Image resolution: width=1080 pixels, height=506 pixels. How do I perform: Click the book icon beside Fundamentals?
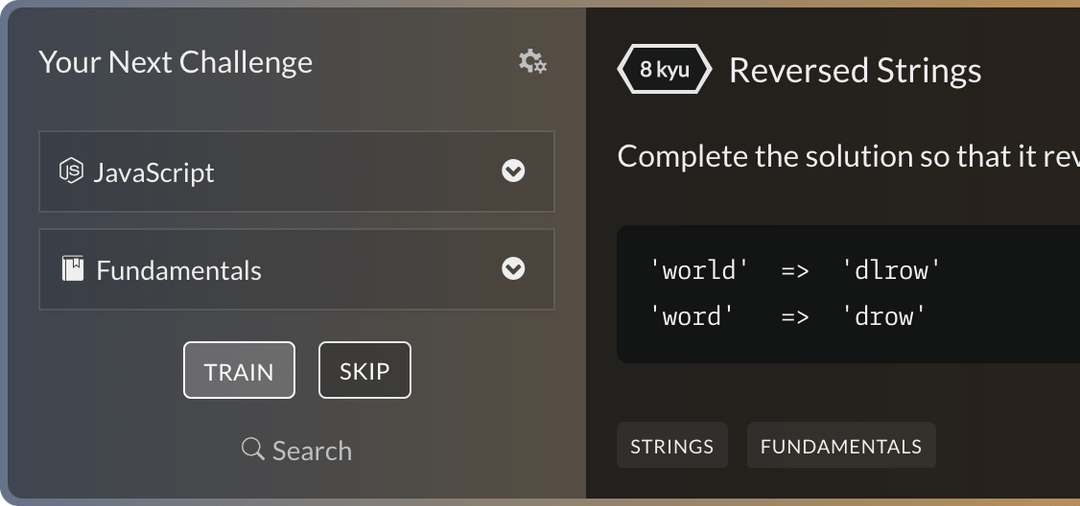point(73,269)
